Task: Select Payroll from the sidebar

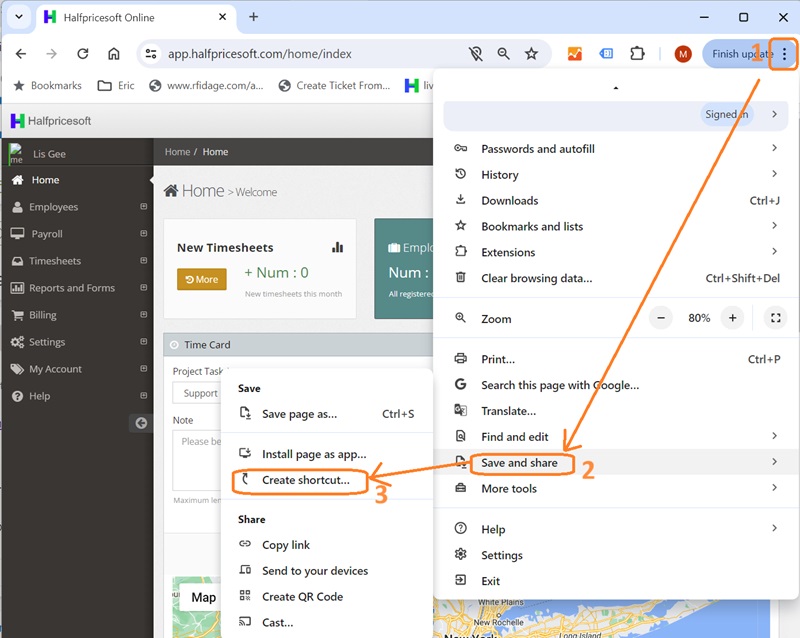Action: click(x=46, y=234)
